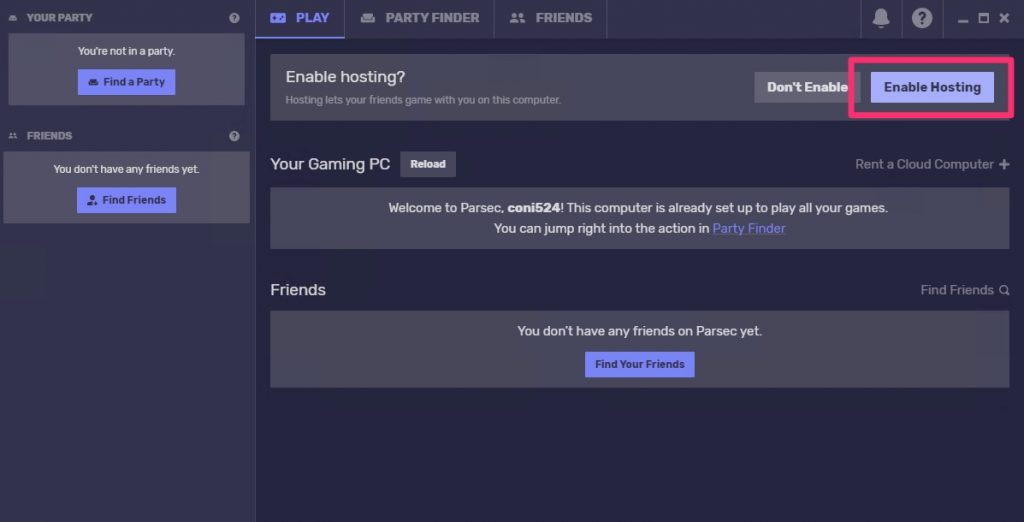Click the Friends sidebar help icon
The width and height of the screenshot is (1024, 522).
coord(234,136)
